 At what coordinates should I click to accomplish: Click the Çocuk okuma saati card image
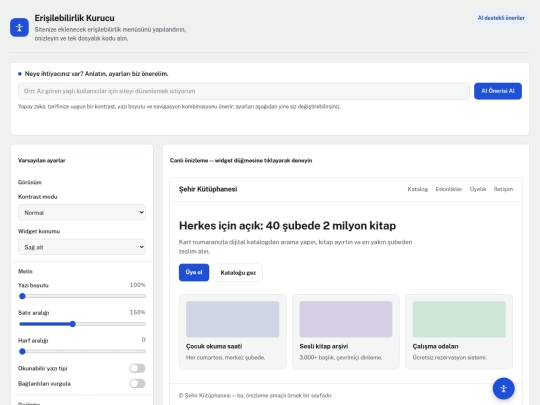click(x=232, y=319)
